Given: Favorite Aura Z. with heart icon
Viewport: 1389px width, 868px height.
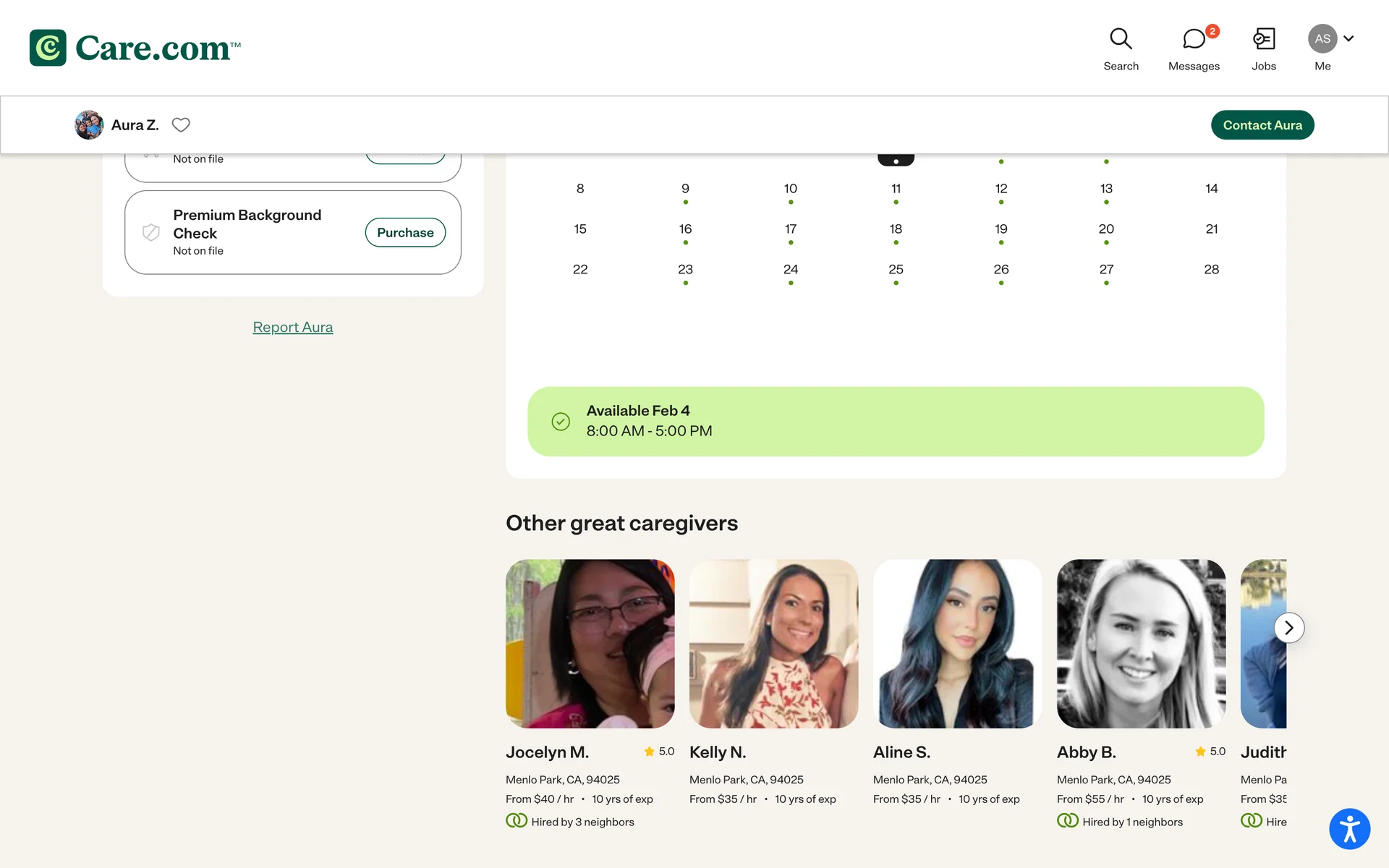Looking at the screenshot, I should coord(181,125).
